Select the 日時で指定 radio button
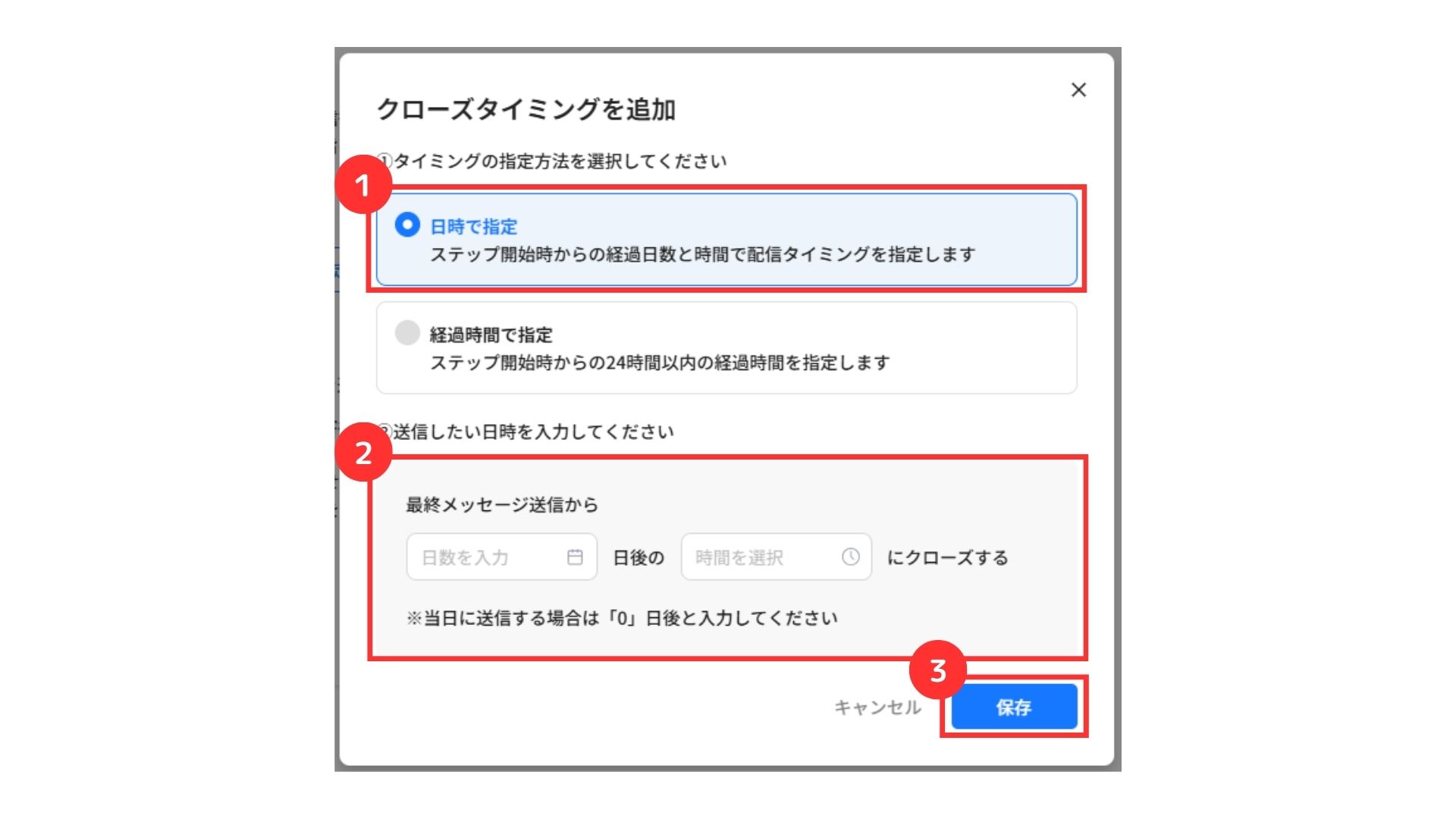 [407, 225]
